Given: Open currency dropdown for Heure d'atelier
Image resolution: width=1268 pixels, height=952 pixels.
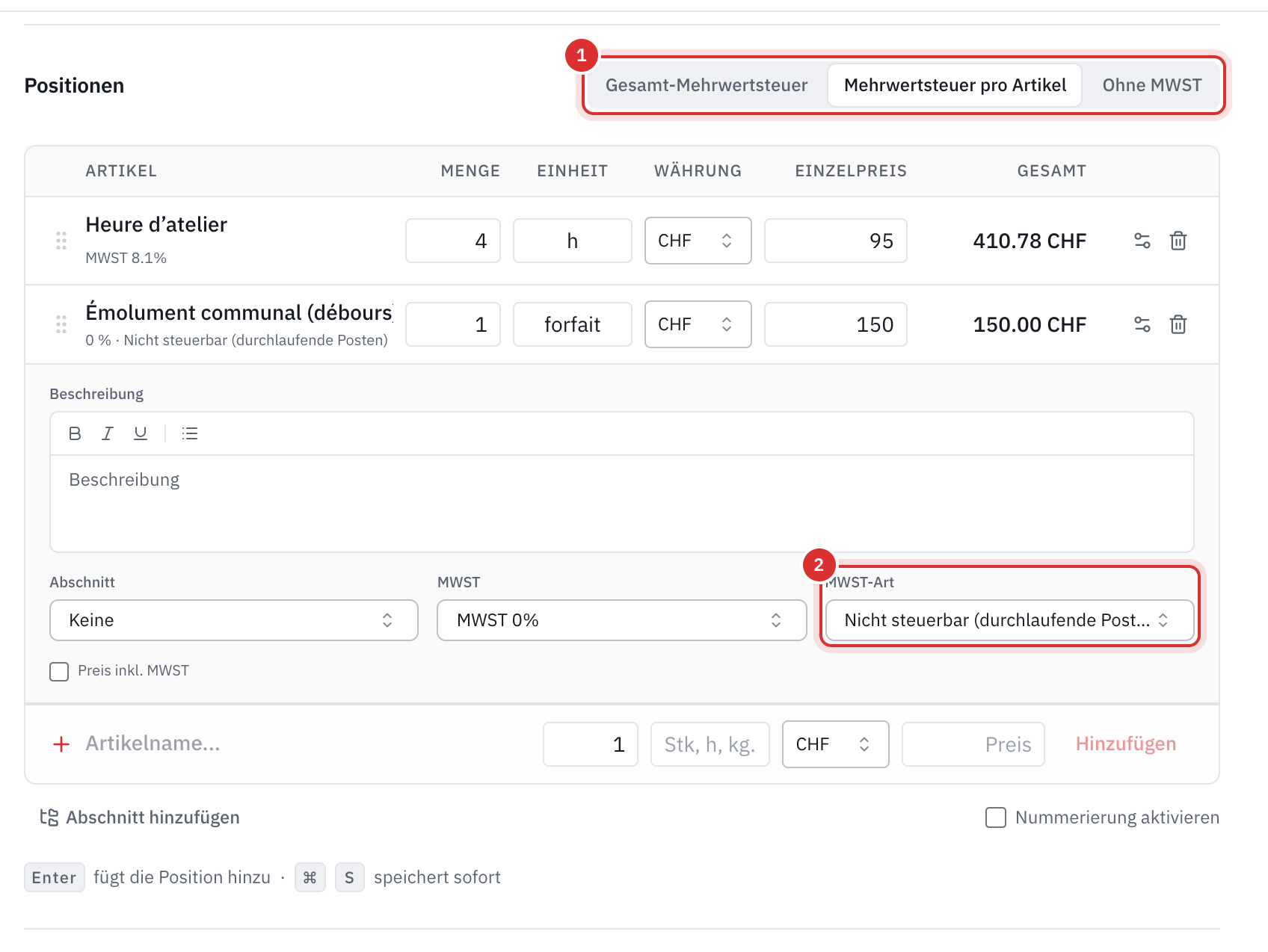Looking at the screenshot, I should [x=698, y=241].
